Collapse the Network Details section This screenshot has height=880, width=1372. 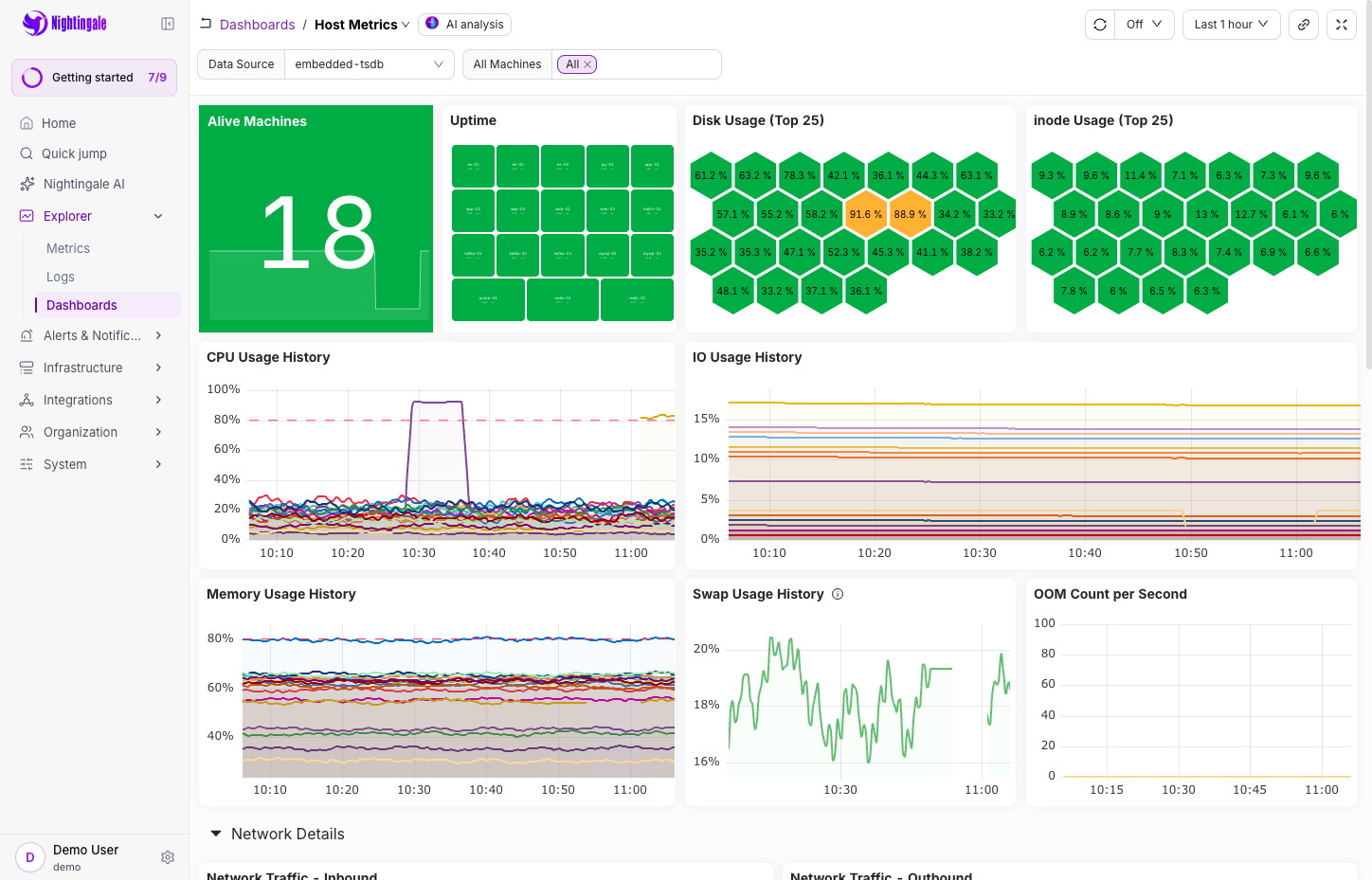tap(215, 834)
